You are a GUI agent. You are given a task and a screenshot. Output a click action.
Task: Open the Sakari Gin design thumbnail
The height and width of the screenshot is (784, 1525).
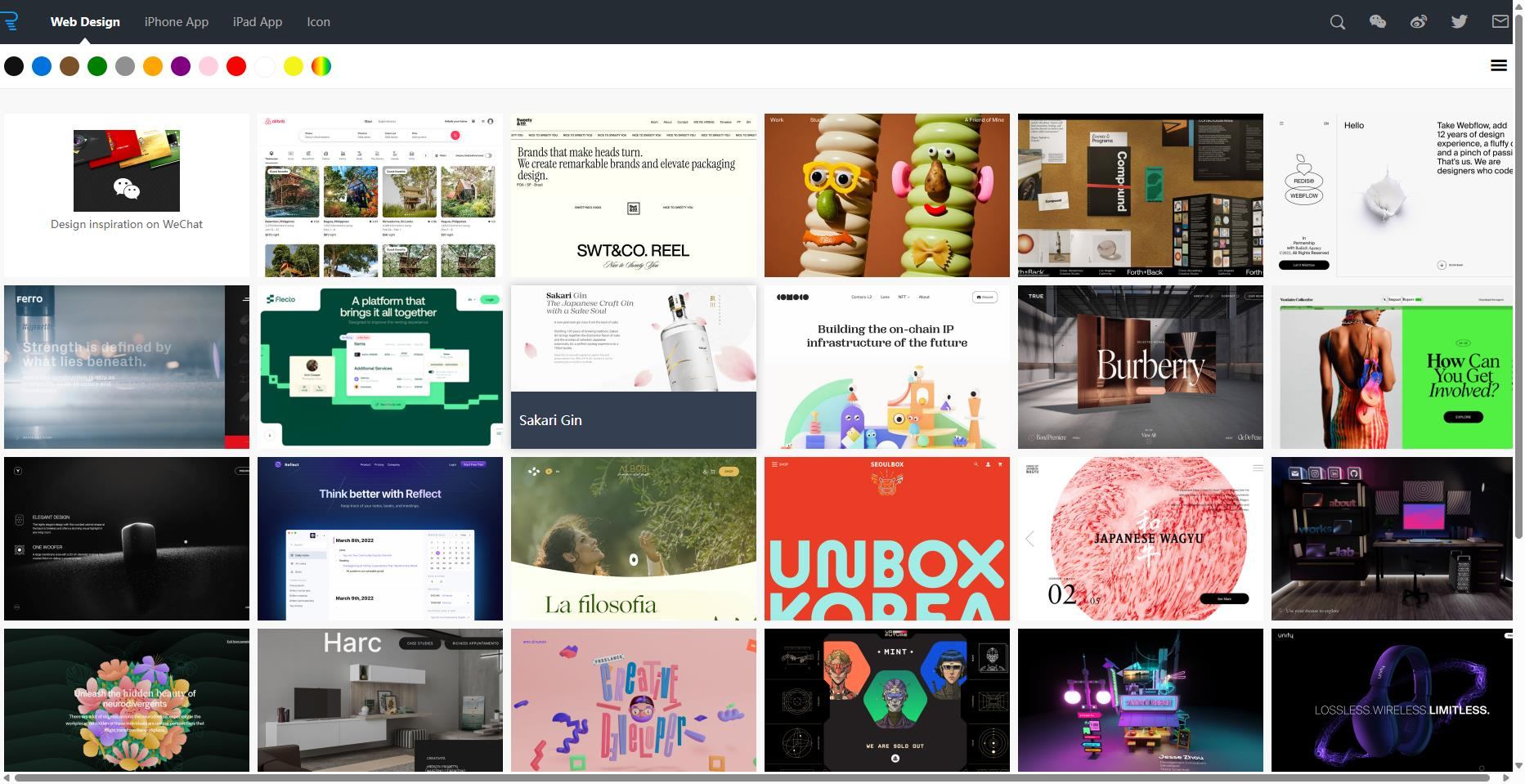[x=633, y=366]
